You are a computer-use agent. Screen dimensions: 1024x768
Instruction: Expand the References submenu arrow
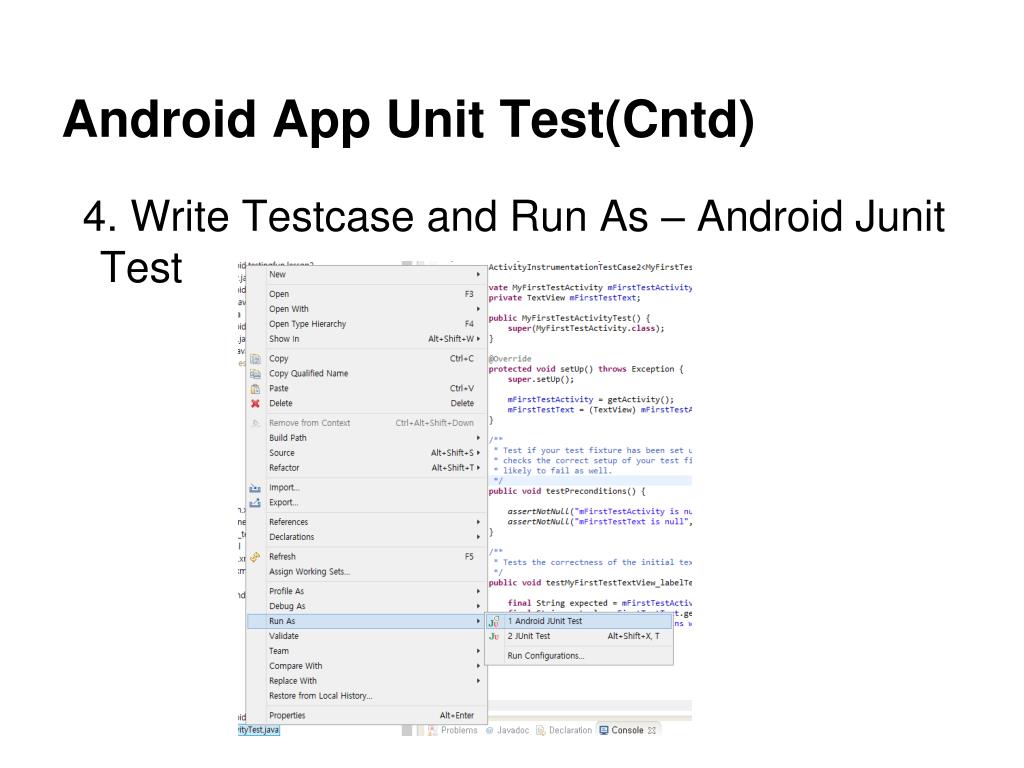pyautogui.click(x=478, y=522)
